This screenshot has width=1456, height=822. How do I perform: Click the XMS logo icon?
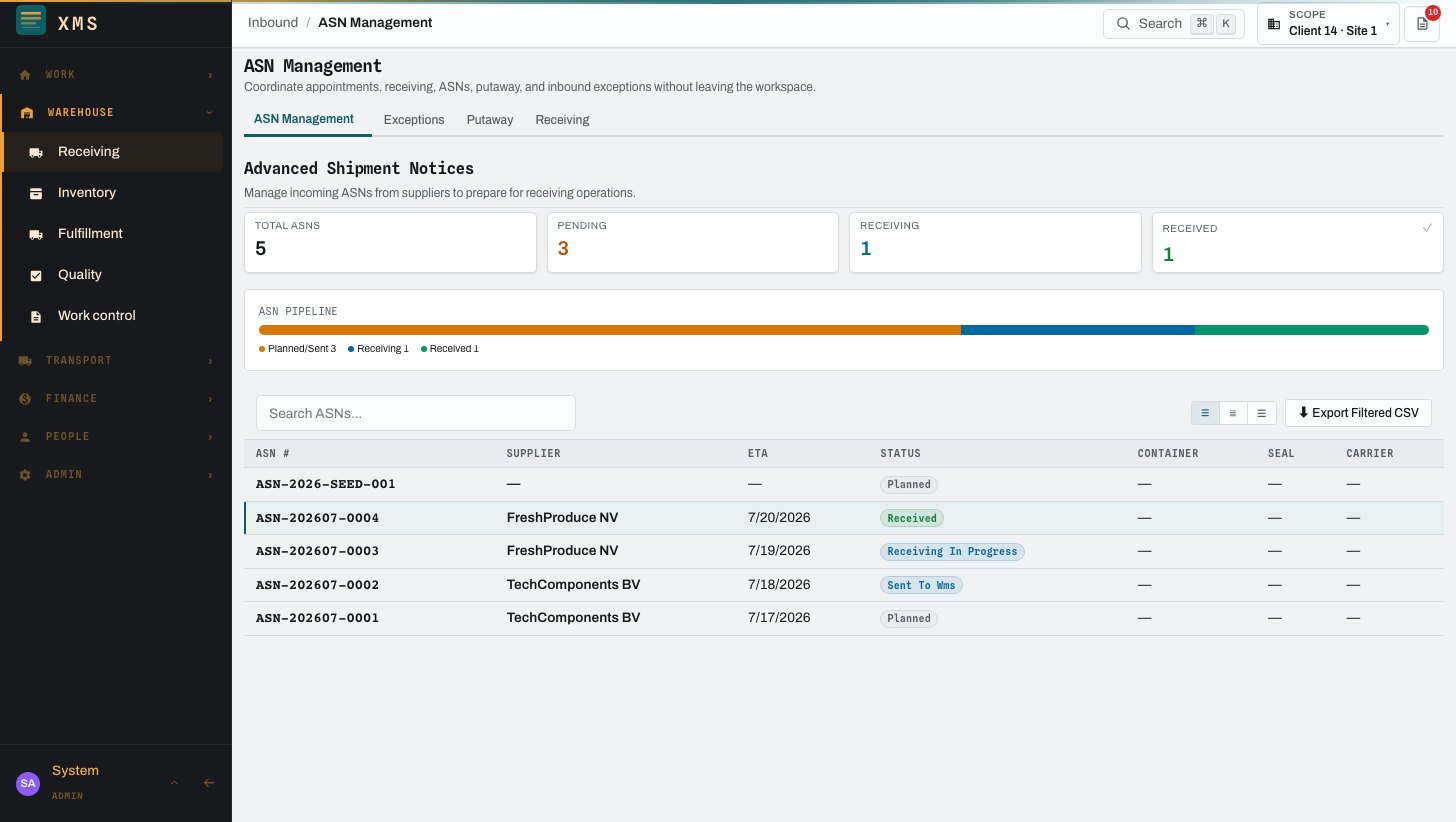coord(31,21)
